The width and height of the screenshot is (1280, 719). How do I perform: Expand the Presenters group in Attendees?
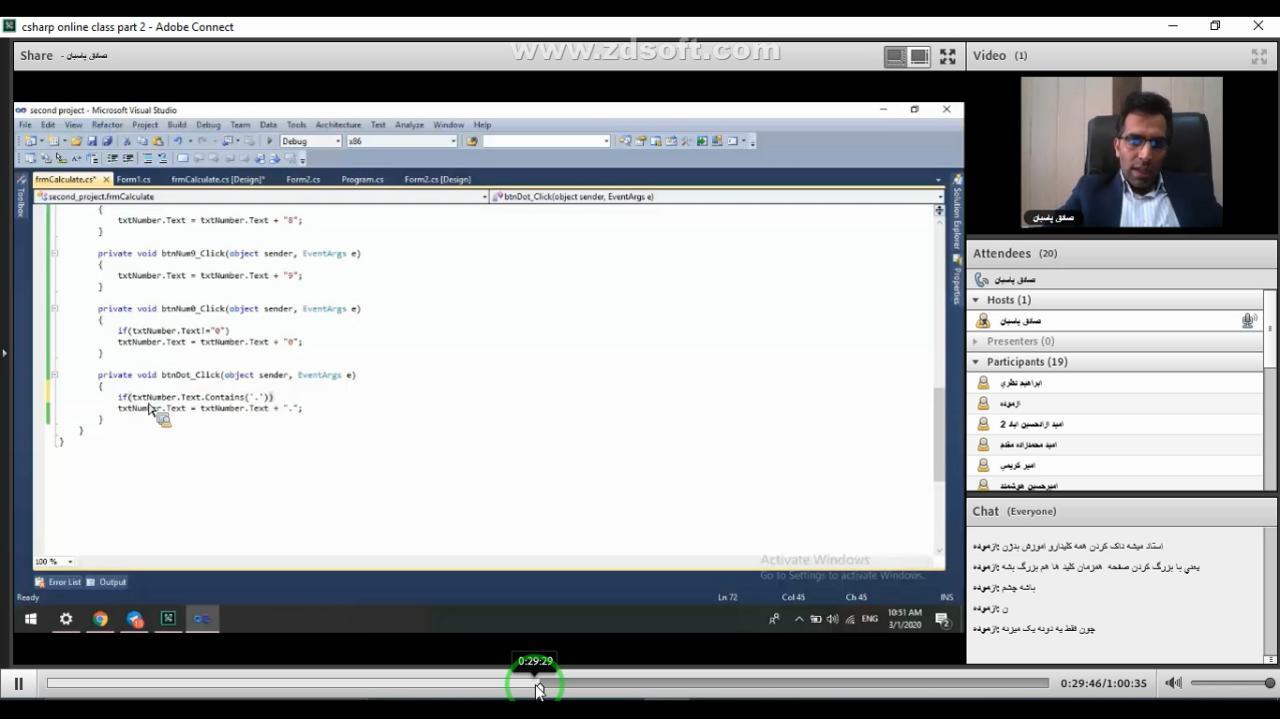point(976,341)
